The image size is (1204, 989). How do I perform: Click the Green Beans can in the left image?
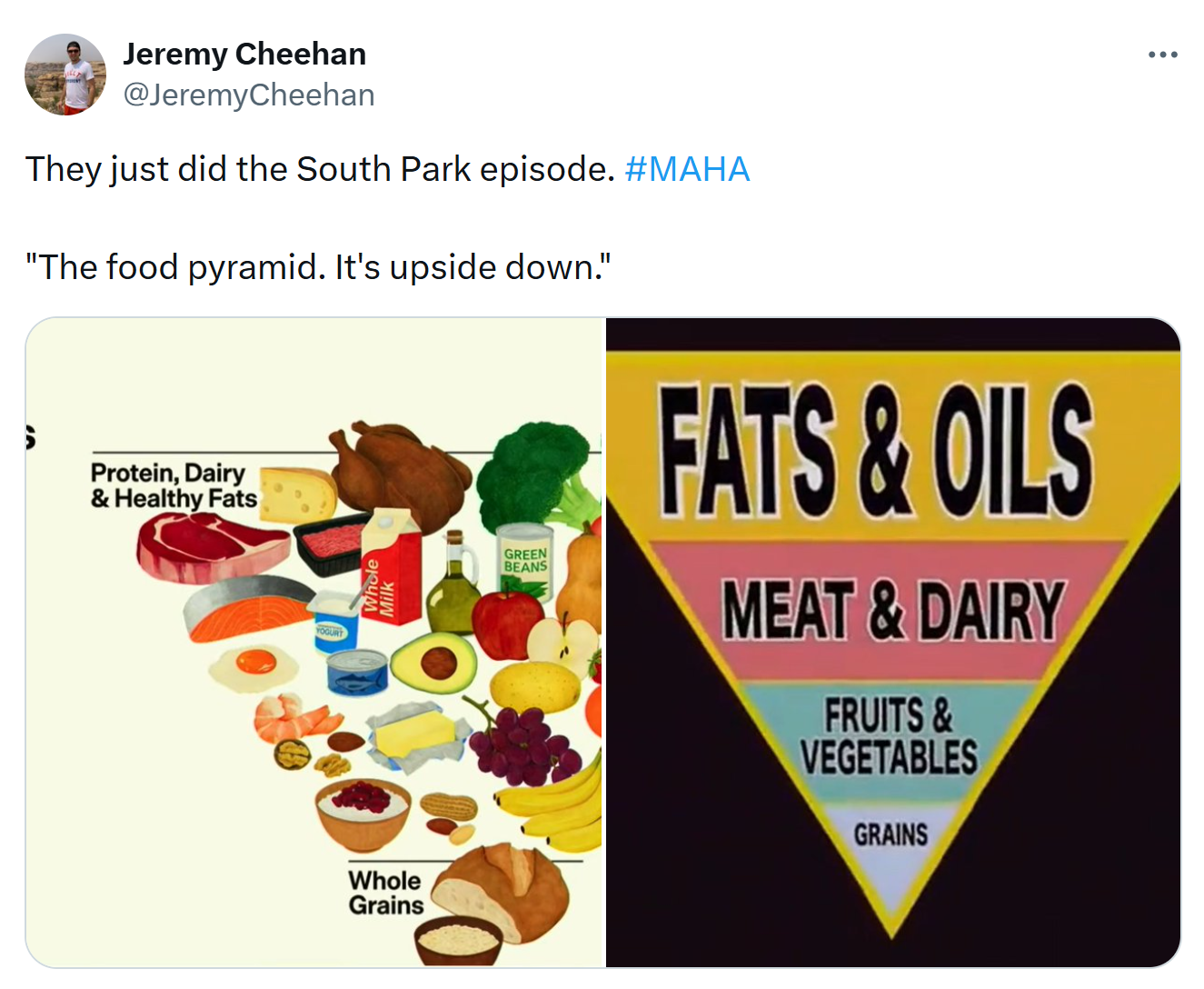pyautogui.click(x=525, y=556)
